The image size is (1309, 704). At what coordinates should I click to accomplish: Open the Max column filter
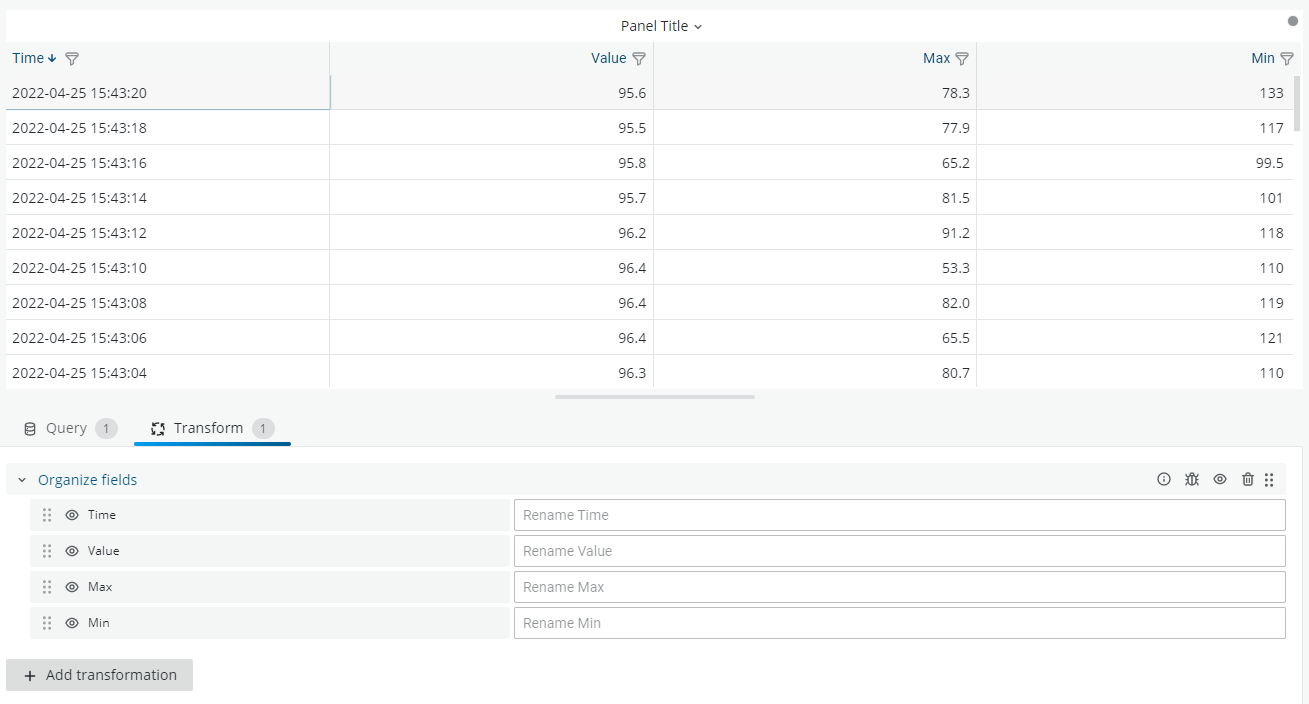[x=962, y=58]
